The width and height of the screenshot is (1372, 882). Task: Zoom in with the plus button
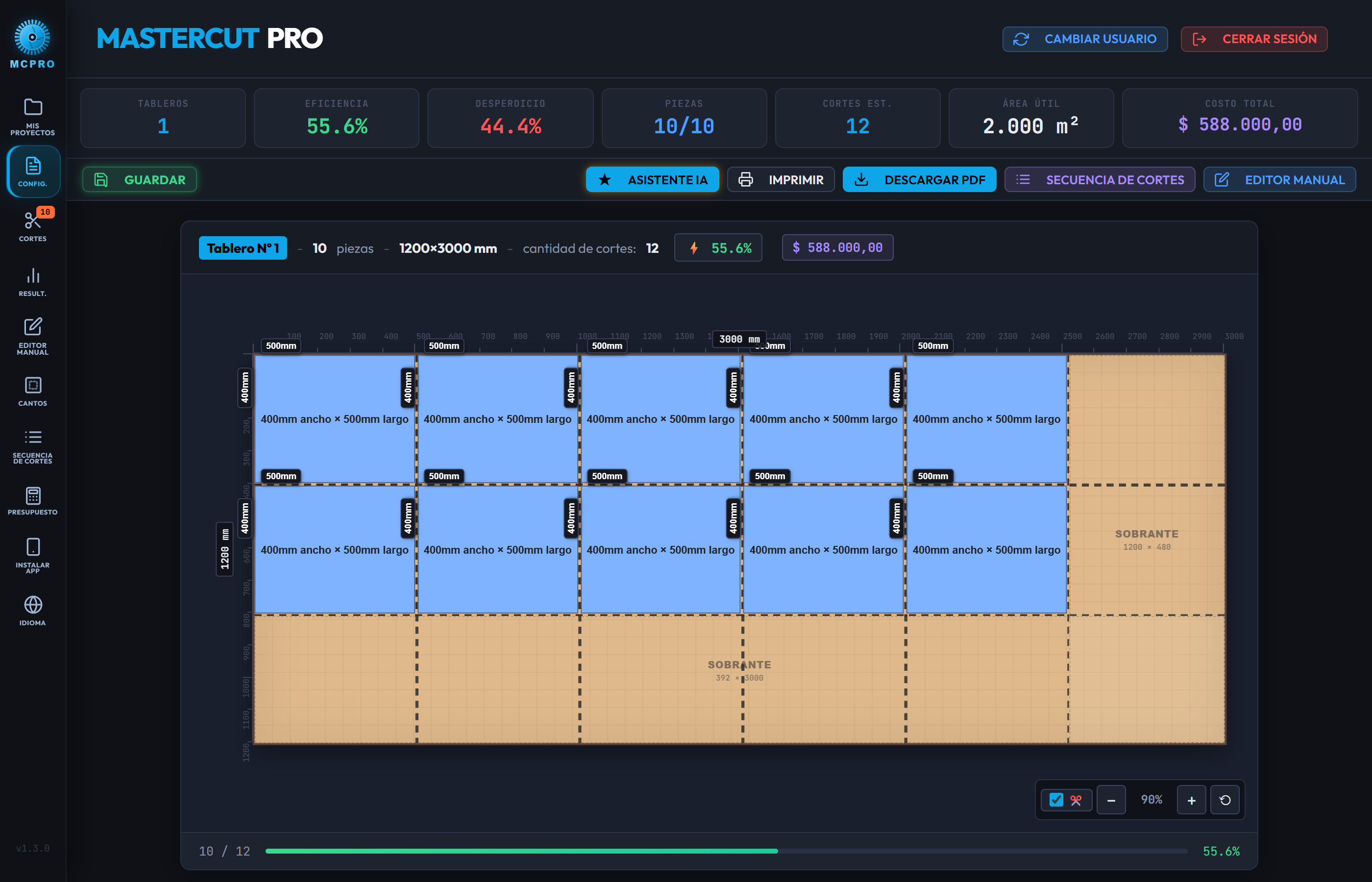1191,800
